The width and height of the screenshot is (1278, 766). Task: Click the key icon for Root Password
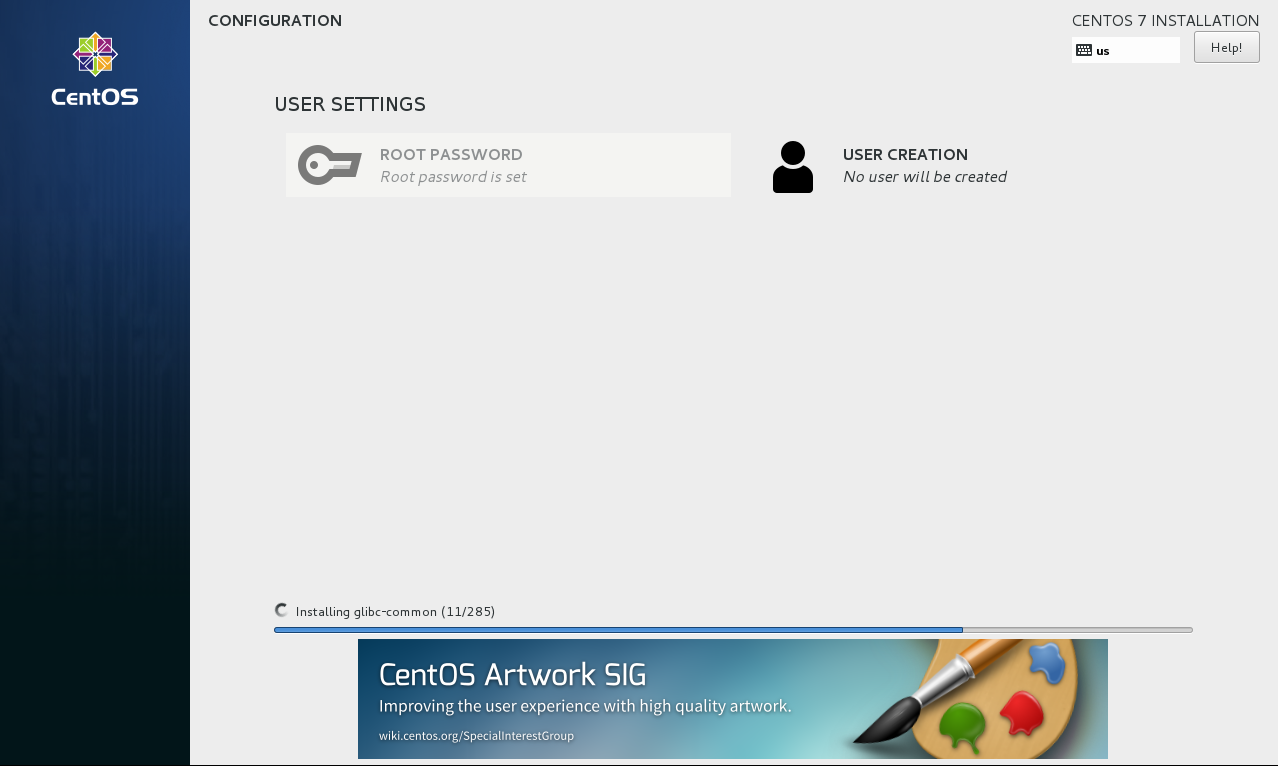(x=330, y=165)
